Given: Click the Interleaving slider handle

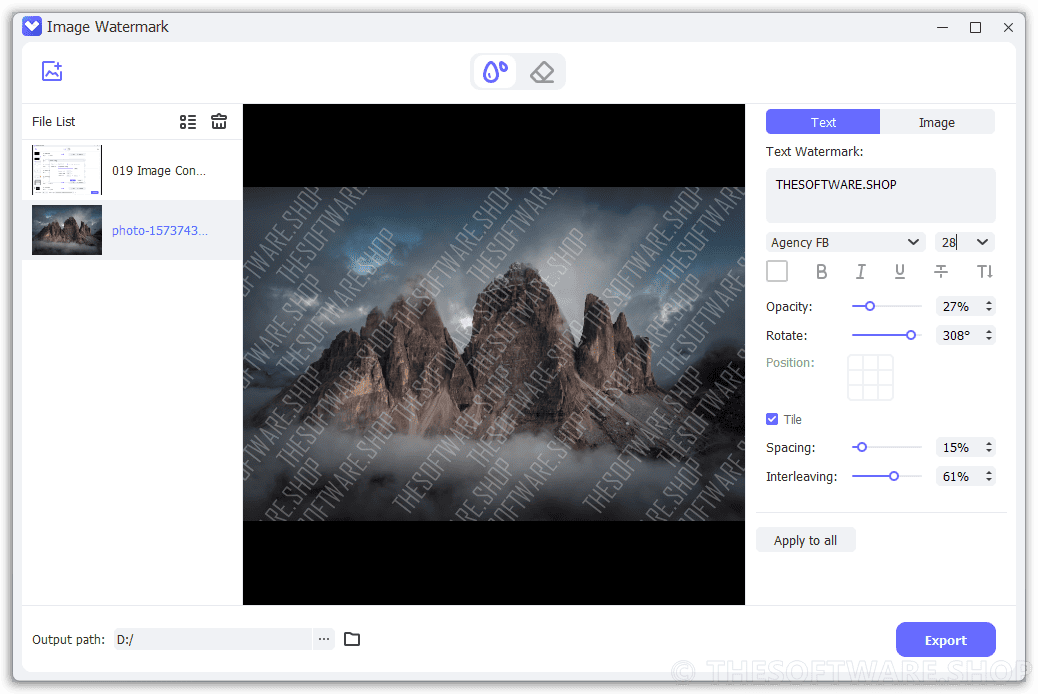Looking at the screenshot, I should [x=894, y=476].
